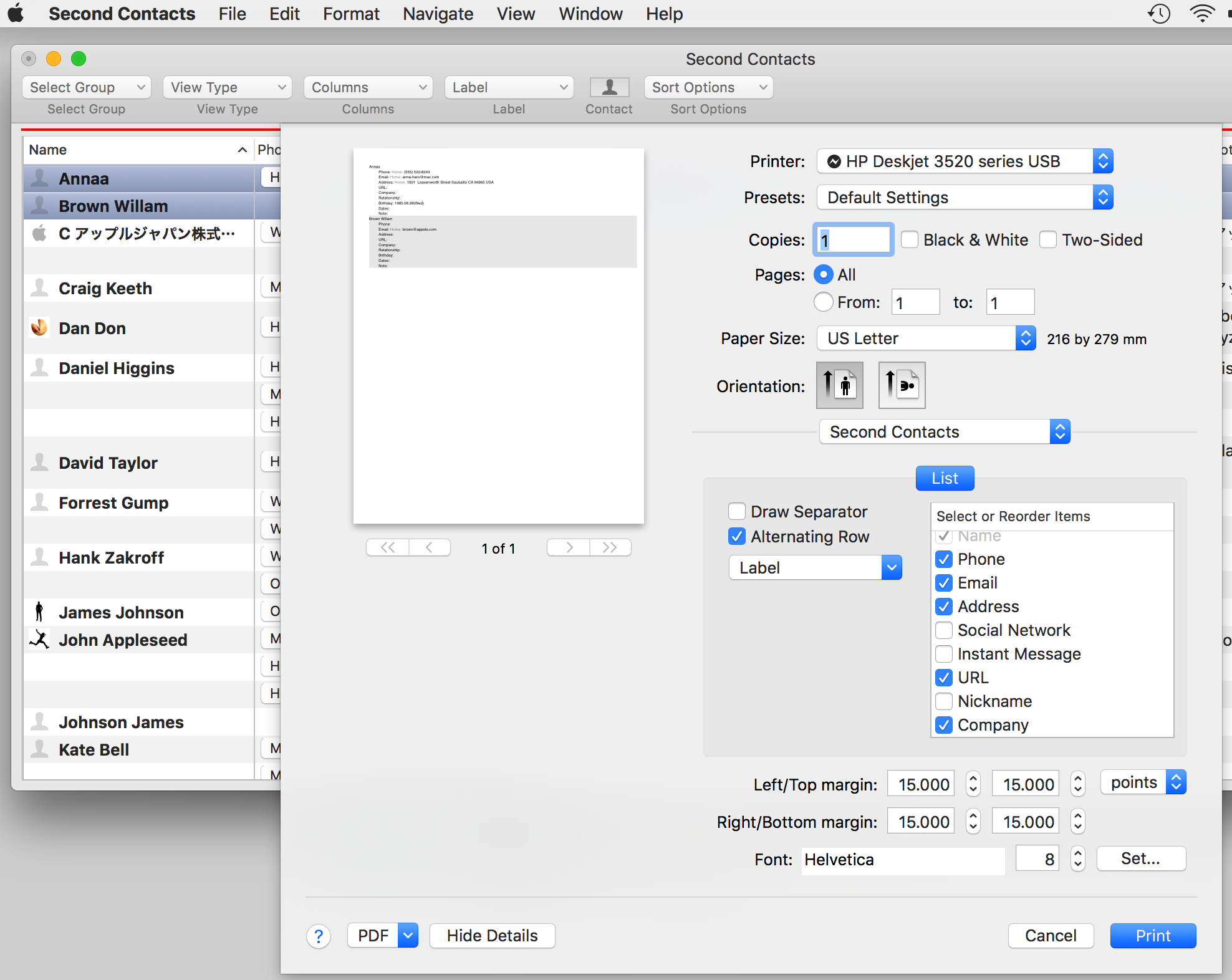Click James Johnson's silhouette picture
Screen dimensions: 1232x980
coord(40,612)
